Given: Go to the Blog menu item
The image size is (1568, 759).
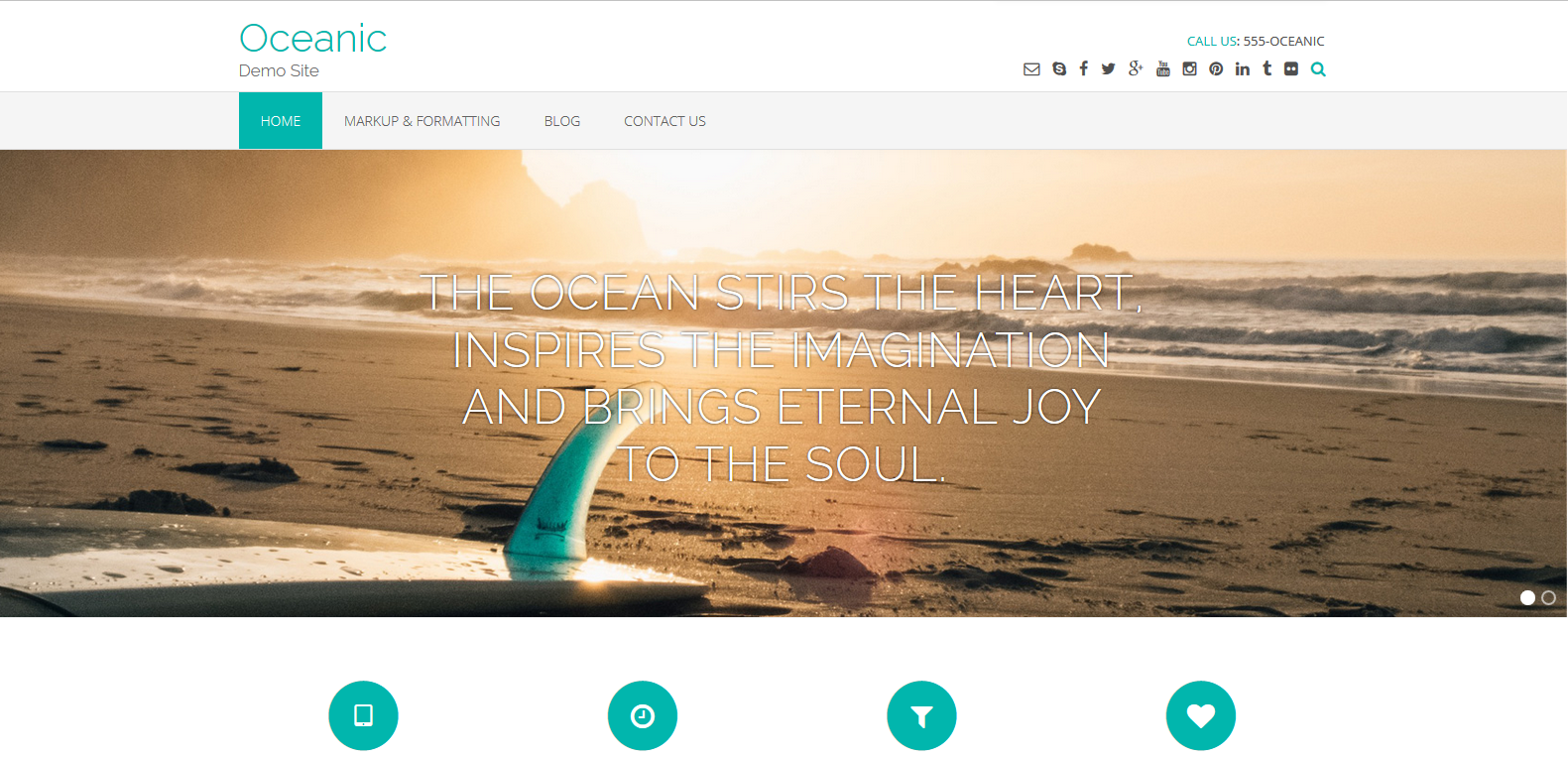Looking at the screenshot, I should (562, 121).
